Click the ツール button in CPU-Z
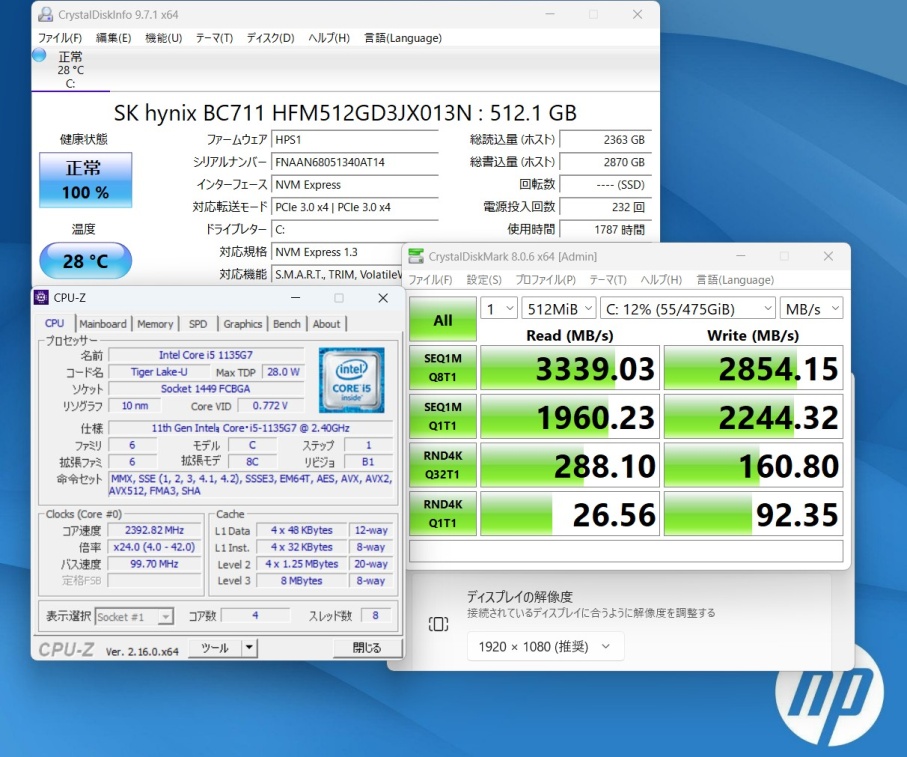This screenshot has width=907, height=757. click(x=215, y=648)
